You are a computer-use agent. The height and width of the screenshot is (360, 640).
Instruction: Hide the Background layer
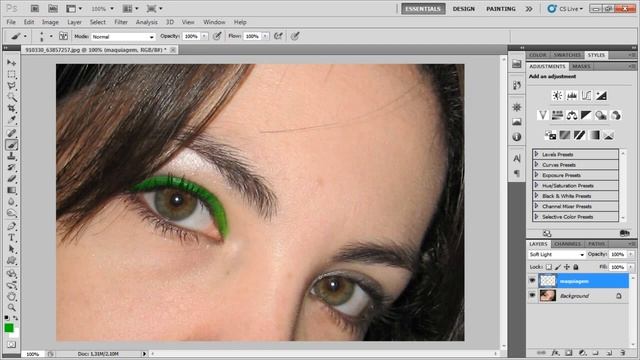pos(532,296)
